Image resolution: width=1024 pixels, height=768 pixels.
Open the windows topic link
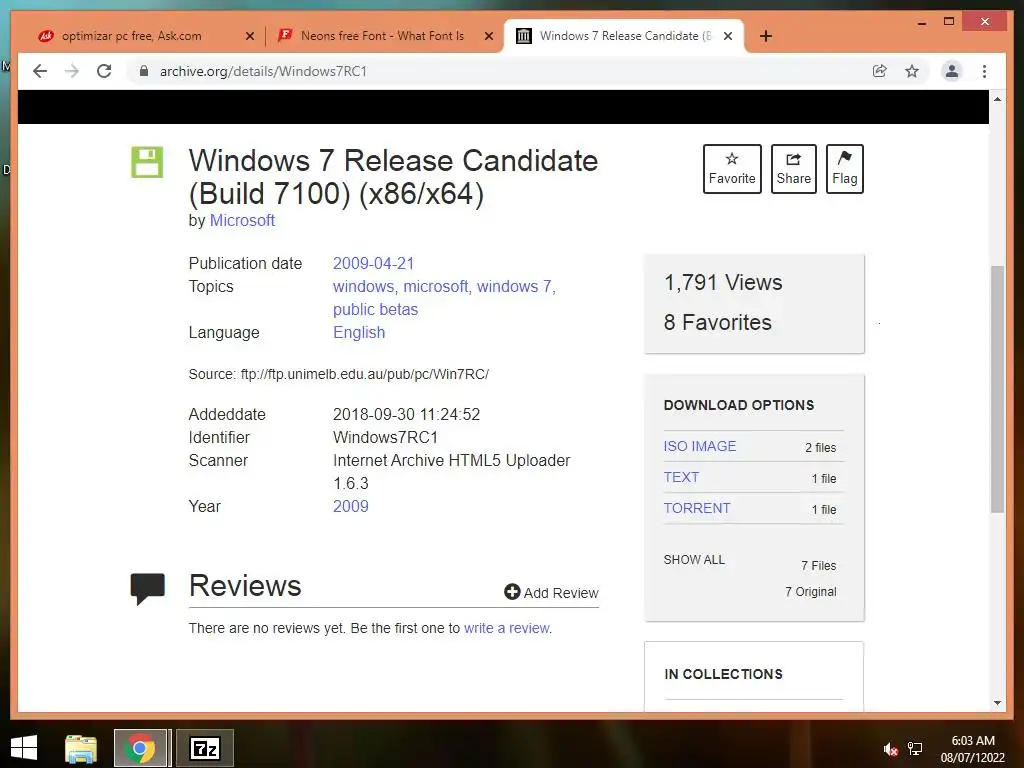coord(363,287)
